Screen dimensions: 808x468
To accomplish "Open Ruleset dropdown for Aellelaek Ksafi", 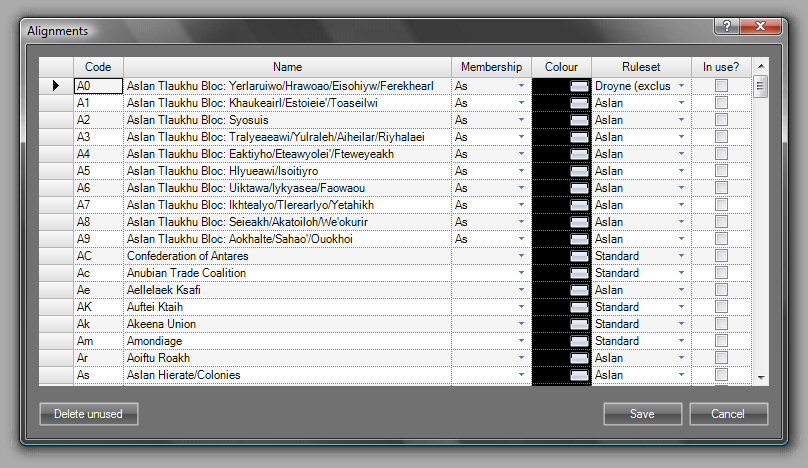I will click(x=682, y=290).
